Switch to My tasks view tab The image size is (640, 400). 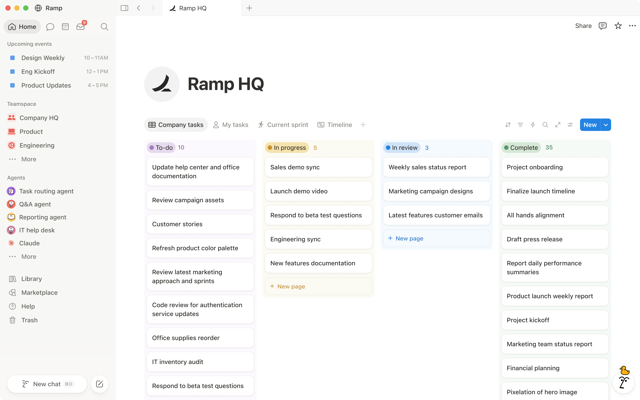point(231,125)
